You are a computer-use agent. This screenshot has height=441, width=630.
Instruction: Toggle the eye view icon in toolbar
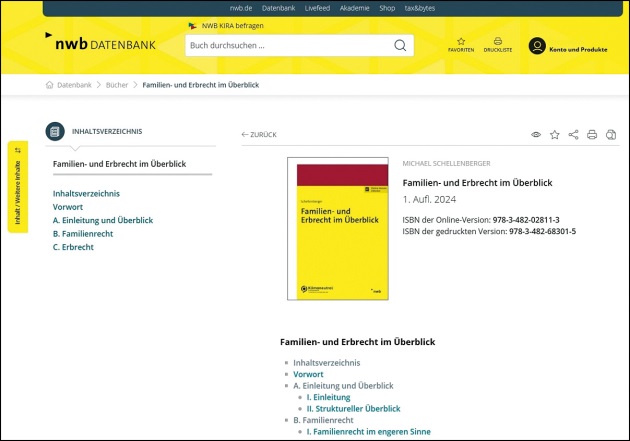(536, 134)
